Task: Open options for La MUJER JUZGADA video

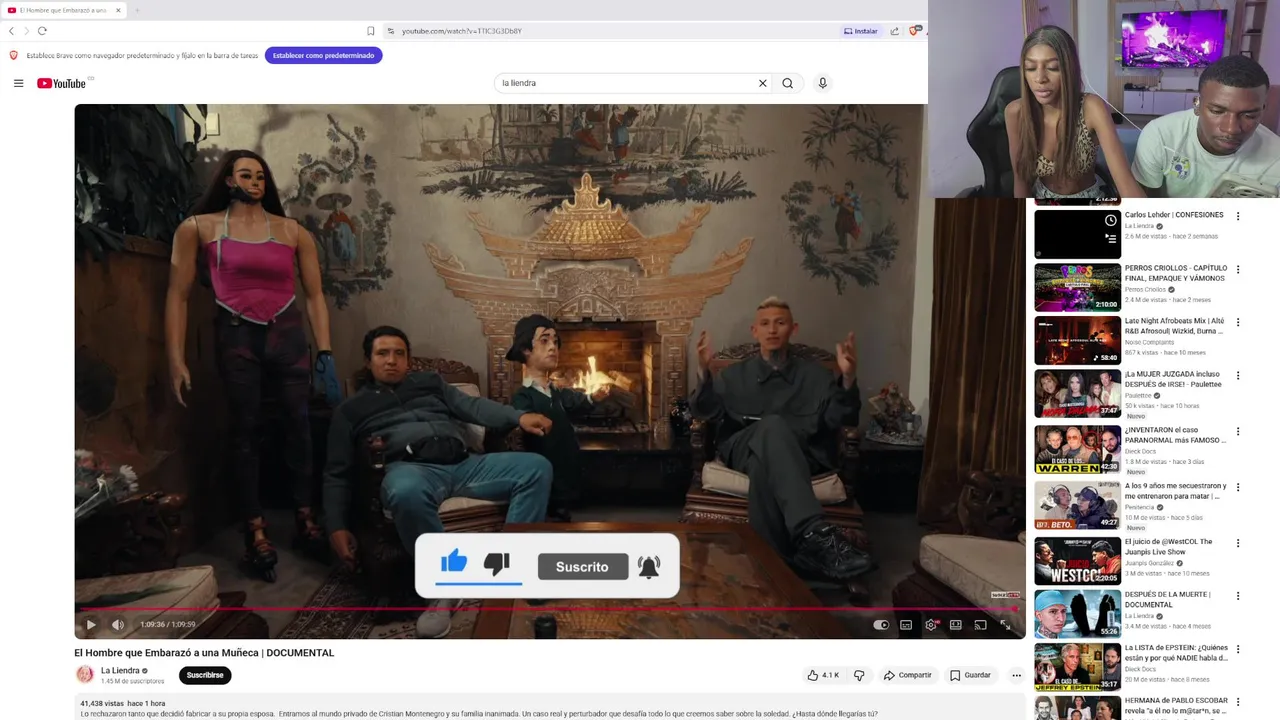Action: 1238,375
